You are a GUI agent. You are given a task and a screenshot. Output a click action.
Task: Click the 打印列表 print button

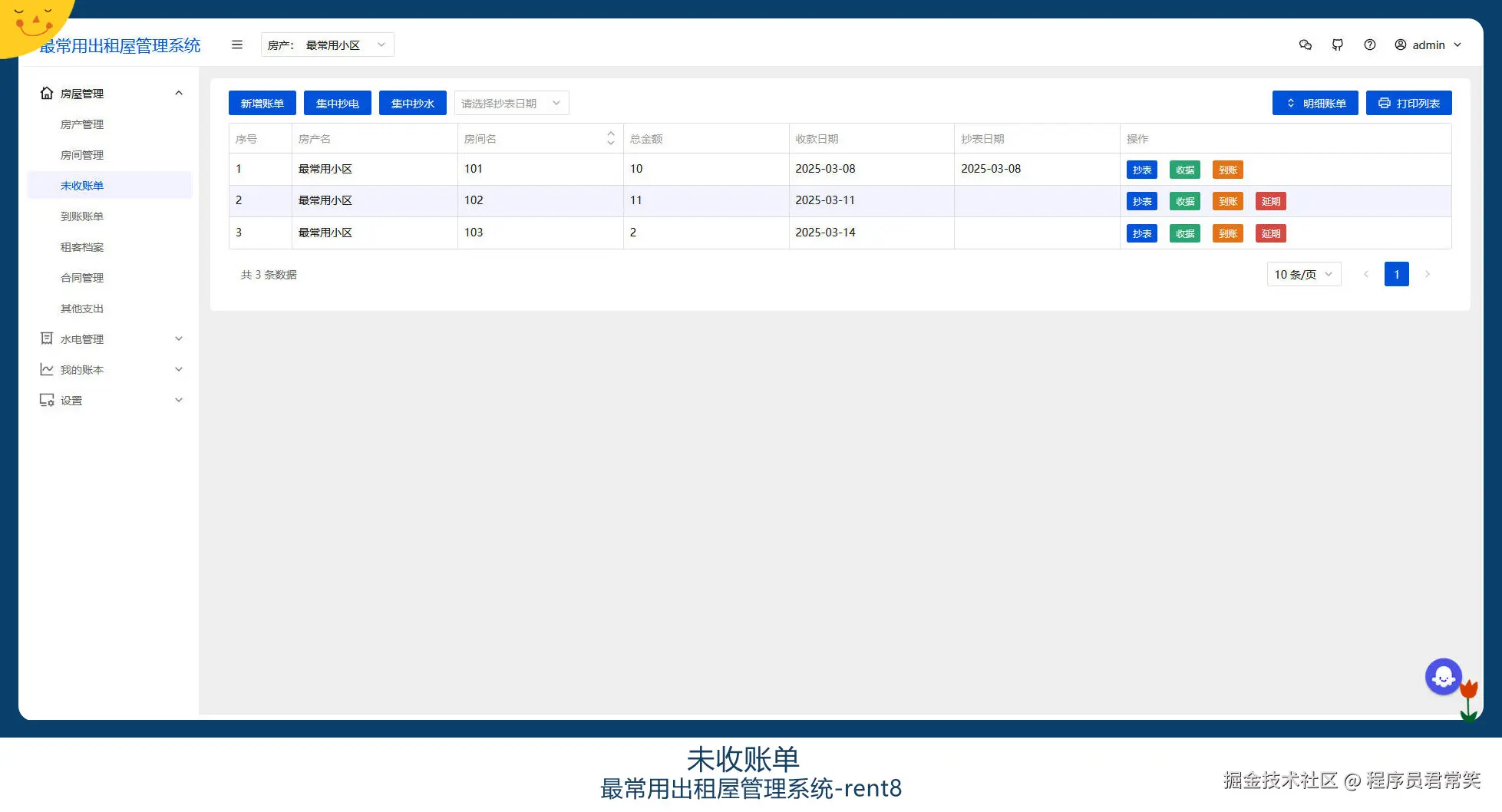point(1408,102)
